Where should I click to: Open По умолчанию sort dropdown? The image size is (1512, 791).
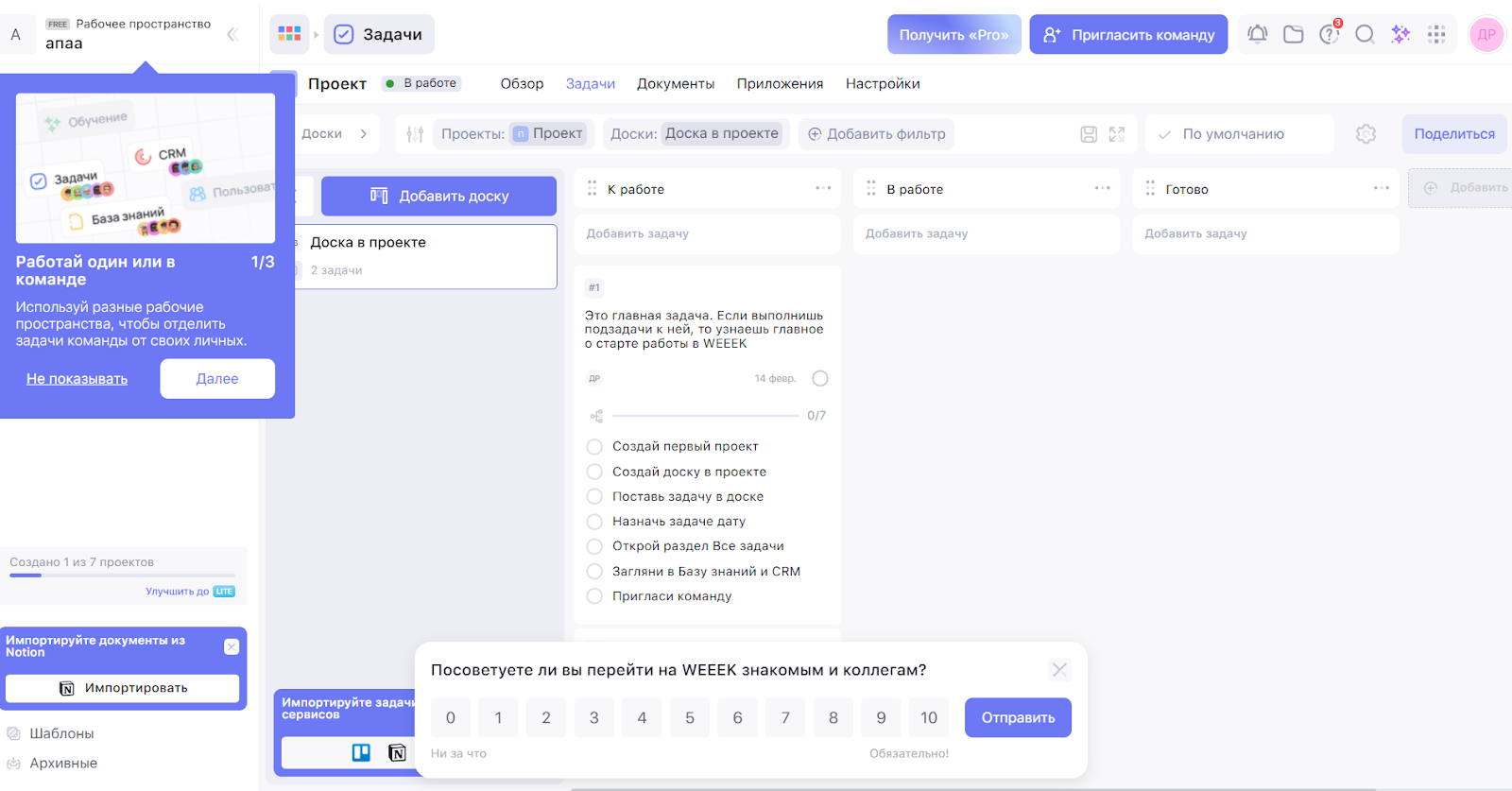(1239, 134)
